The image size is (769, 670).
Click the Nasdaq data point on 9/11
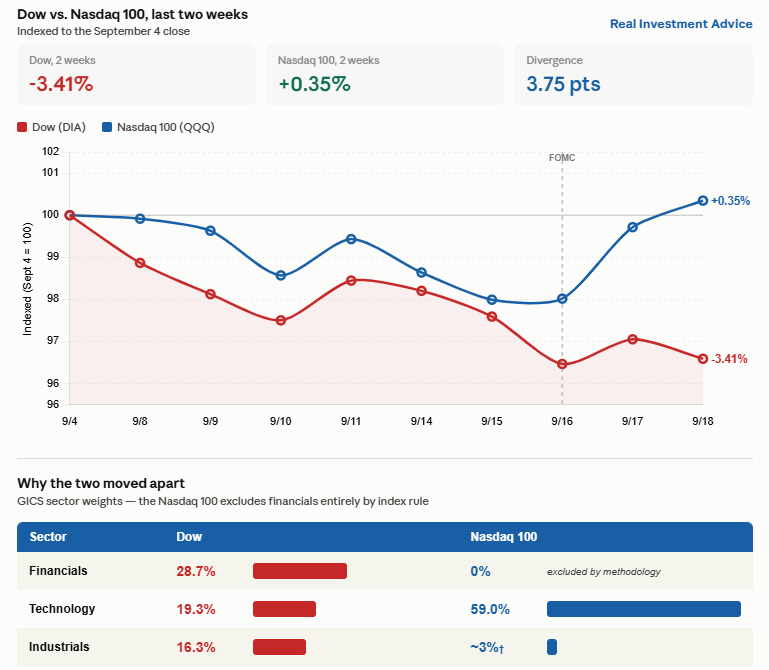click(351, 239)
